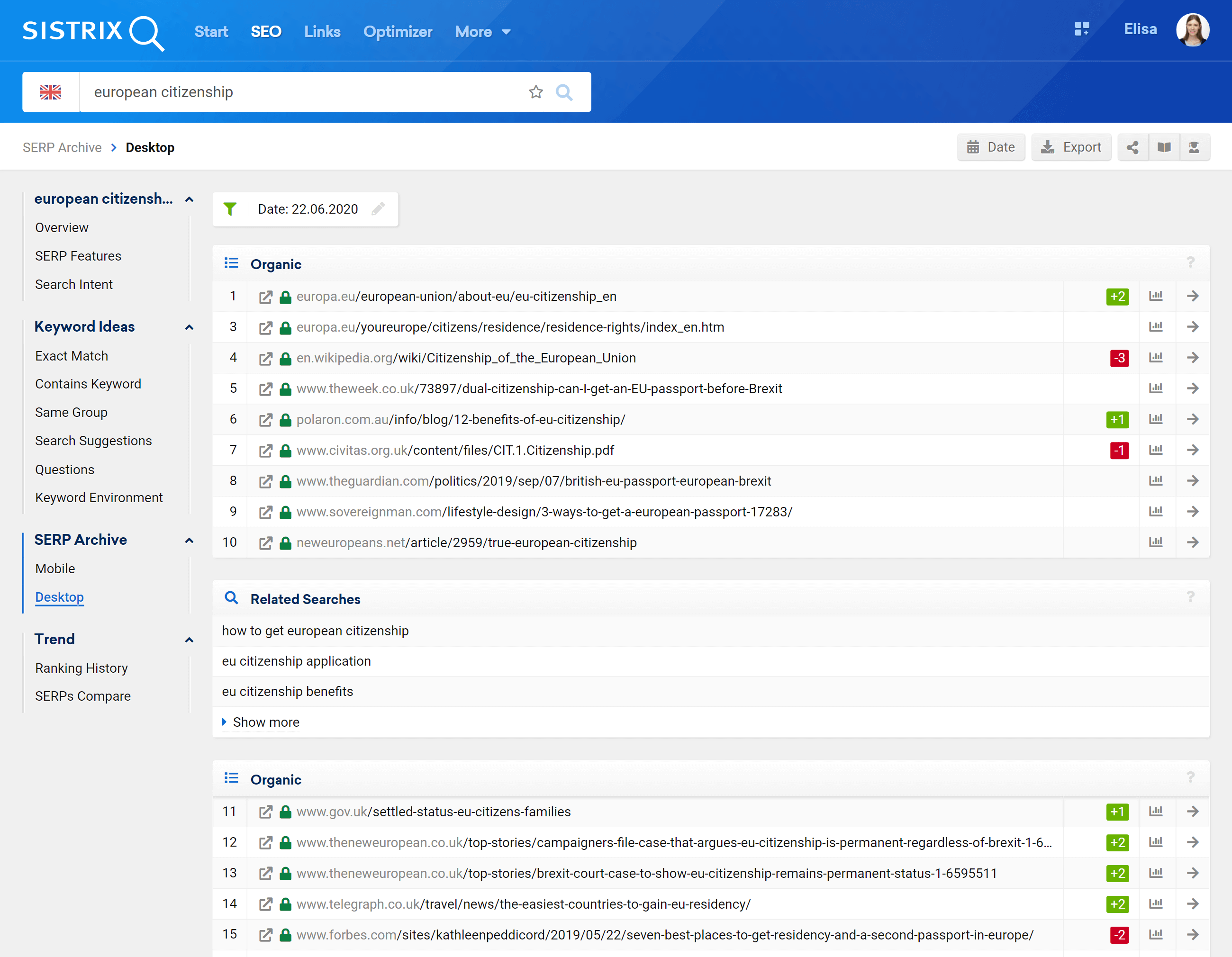Expand Show more related searches
The height and width of the screenshot is (957, 1232).
pyautogui.click(x=260, y=722)
